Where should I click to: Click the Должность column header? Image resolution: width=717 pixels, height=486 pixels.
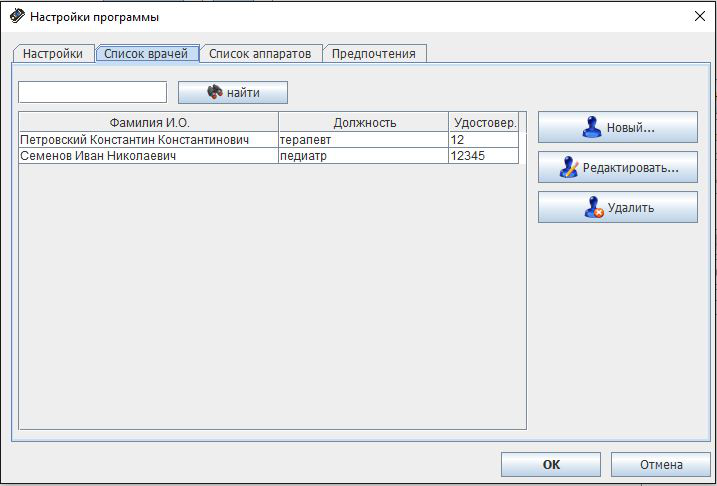pyautogui.click(x=364, y=122)
